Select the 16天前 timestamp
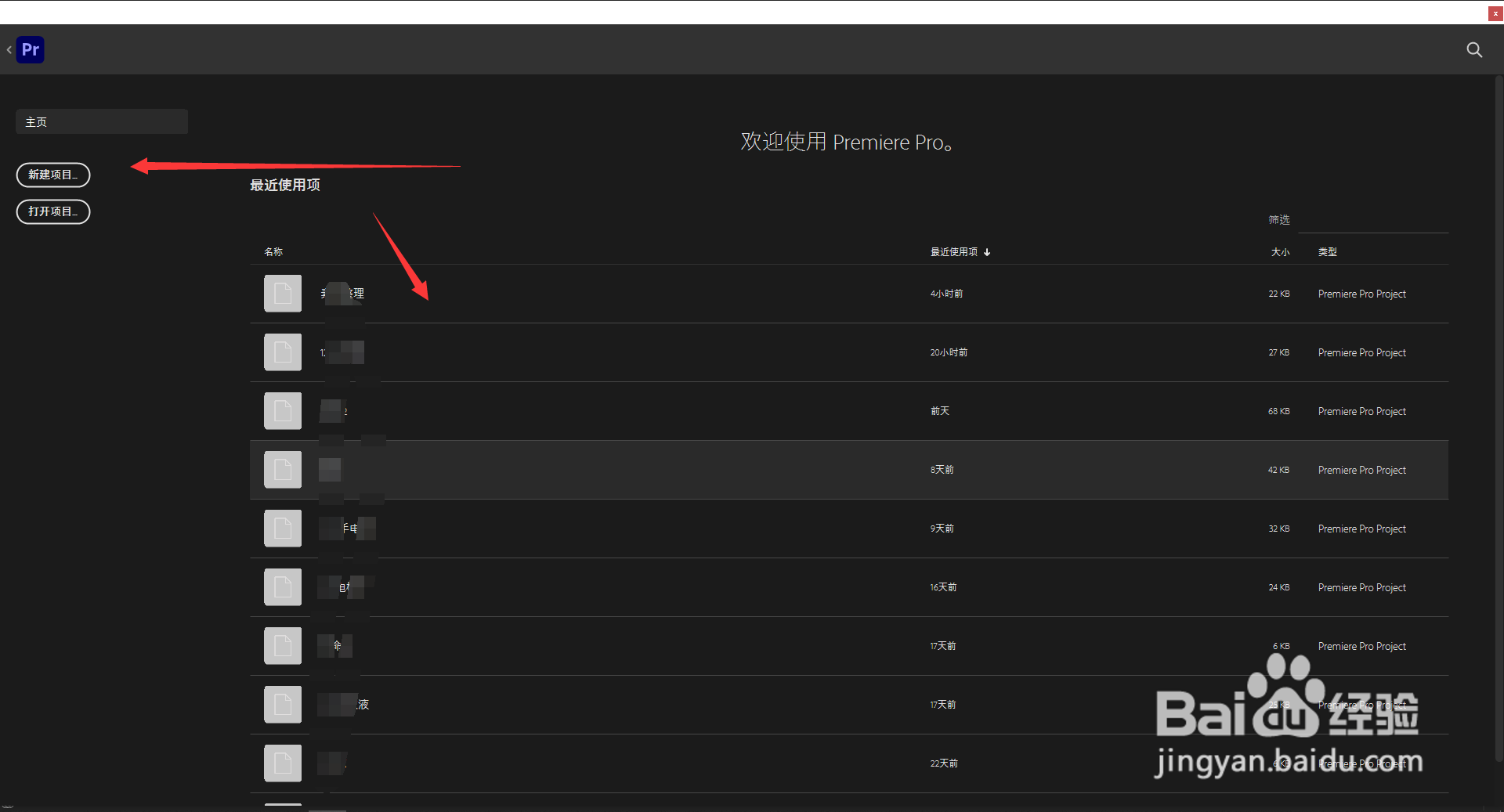1504x812 pixels. coord(943,587)
